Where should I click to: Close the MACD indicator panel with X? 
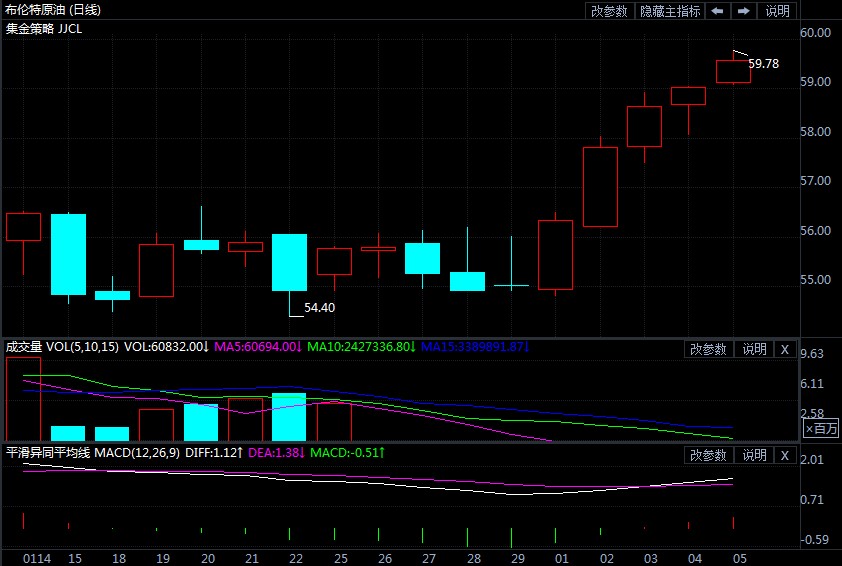785,455
